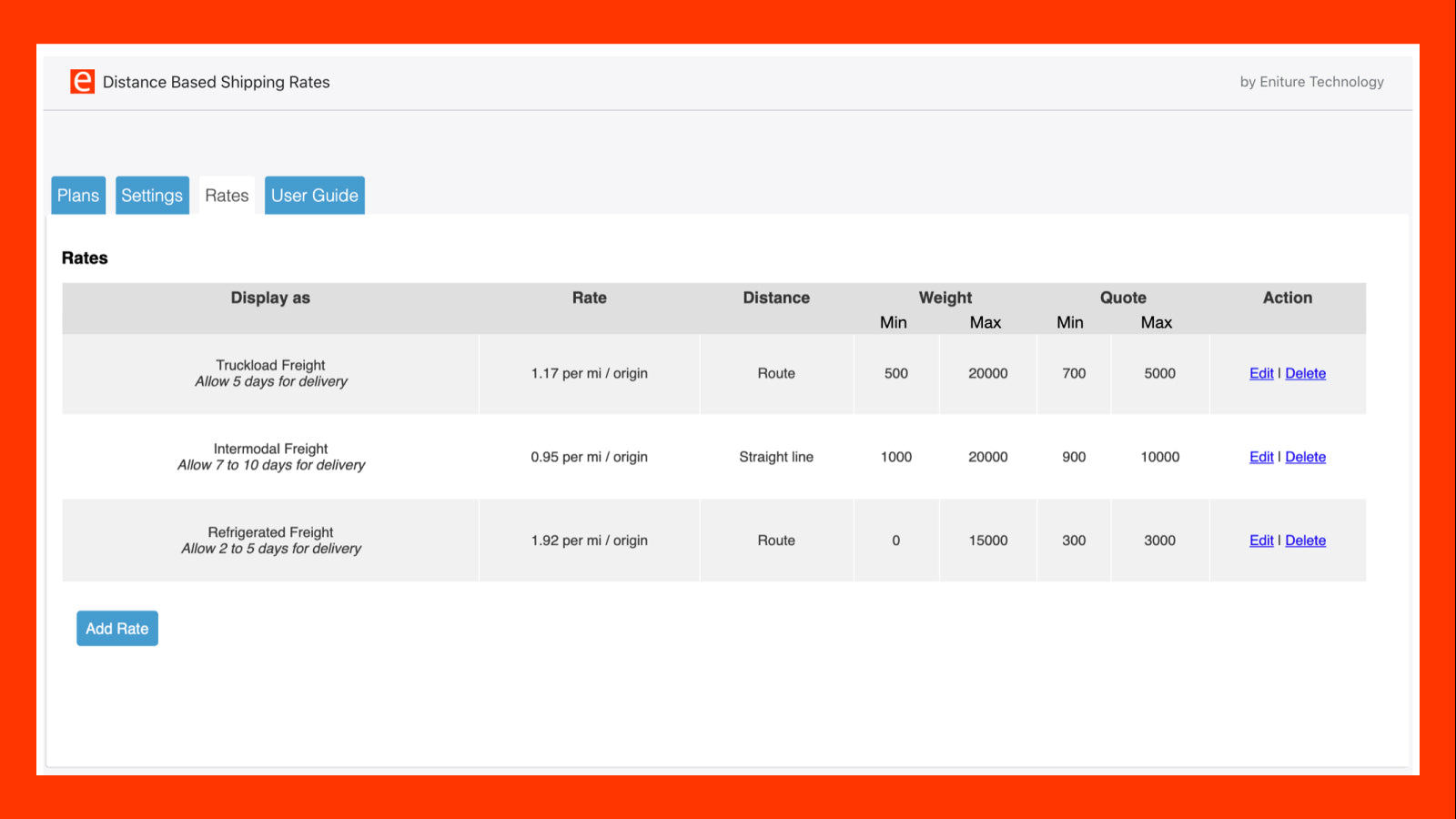Delete the Truckload Freight rate
This screenshot has width=1456, height=819.
pyautogui.click(x=1305, y=373)
